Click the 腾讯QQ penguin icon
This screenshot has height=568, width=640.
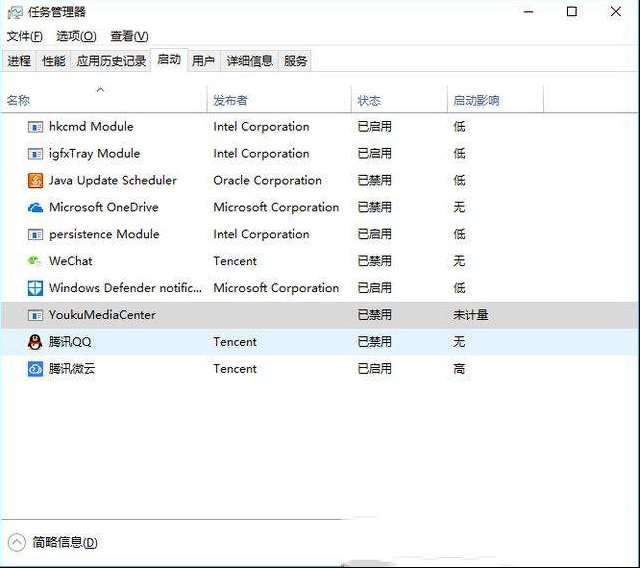point(35,342)
